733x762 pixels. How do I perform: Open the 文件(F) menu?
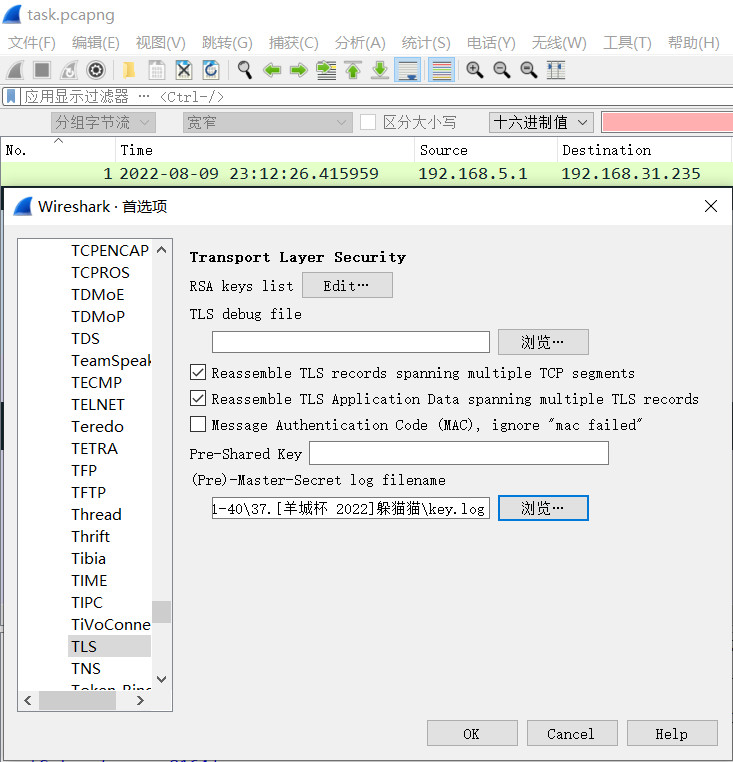[32, 43]
